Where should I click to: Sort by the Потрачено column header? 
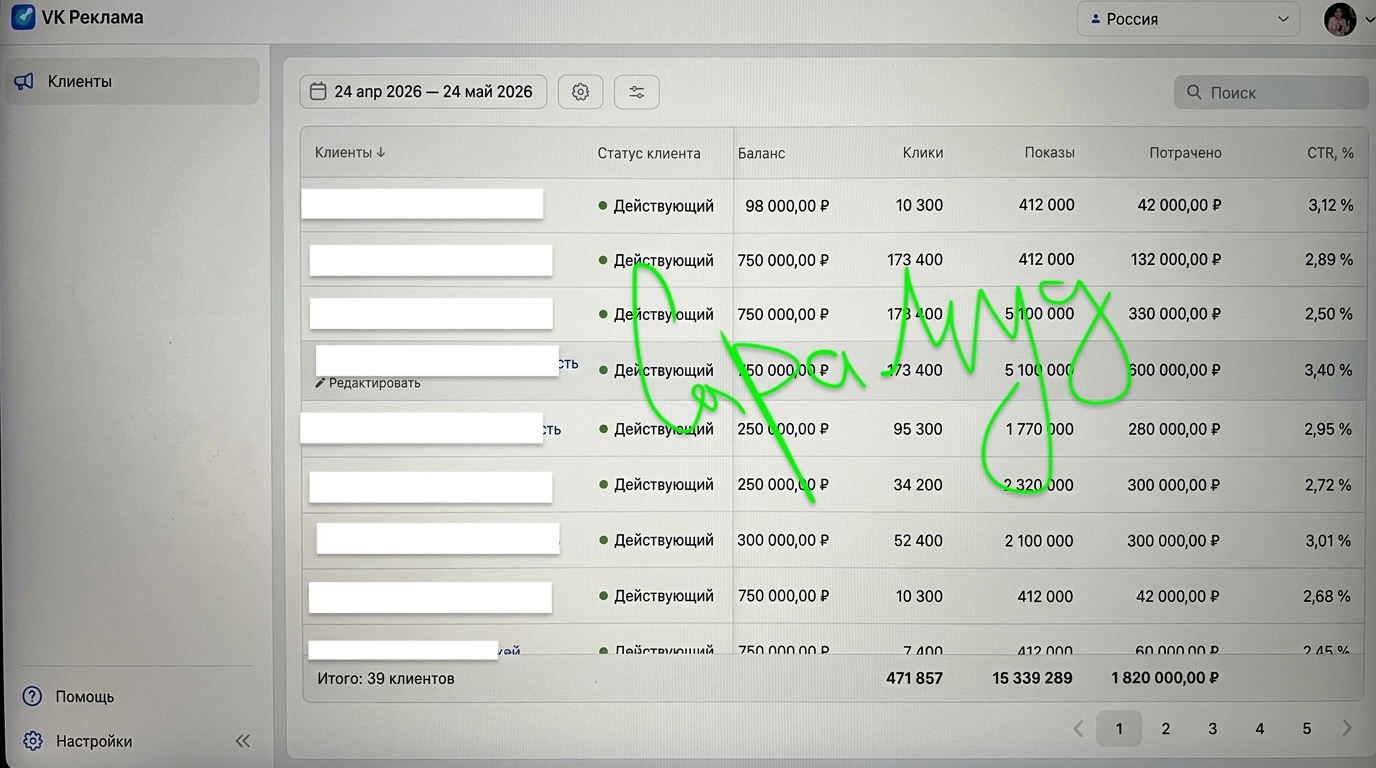pyautogui.click(x=1185, y=153)
